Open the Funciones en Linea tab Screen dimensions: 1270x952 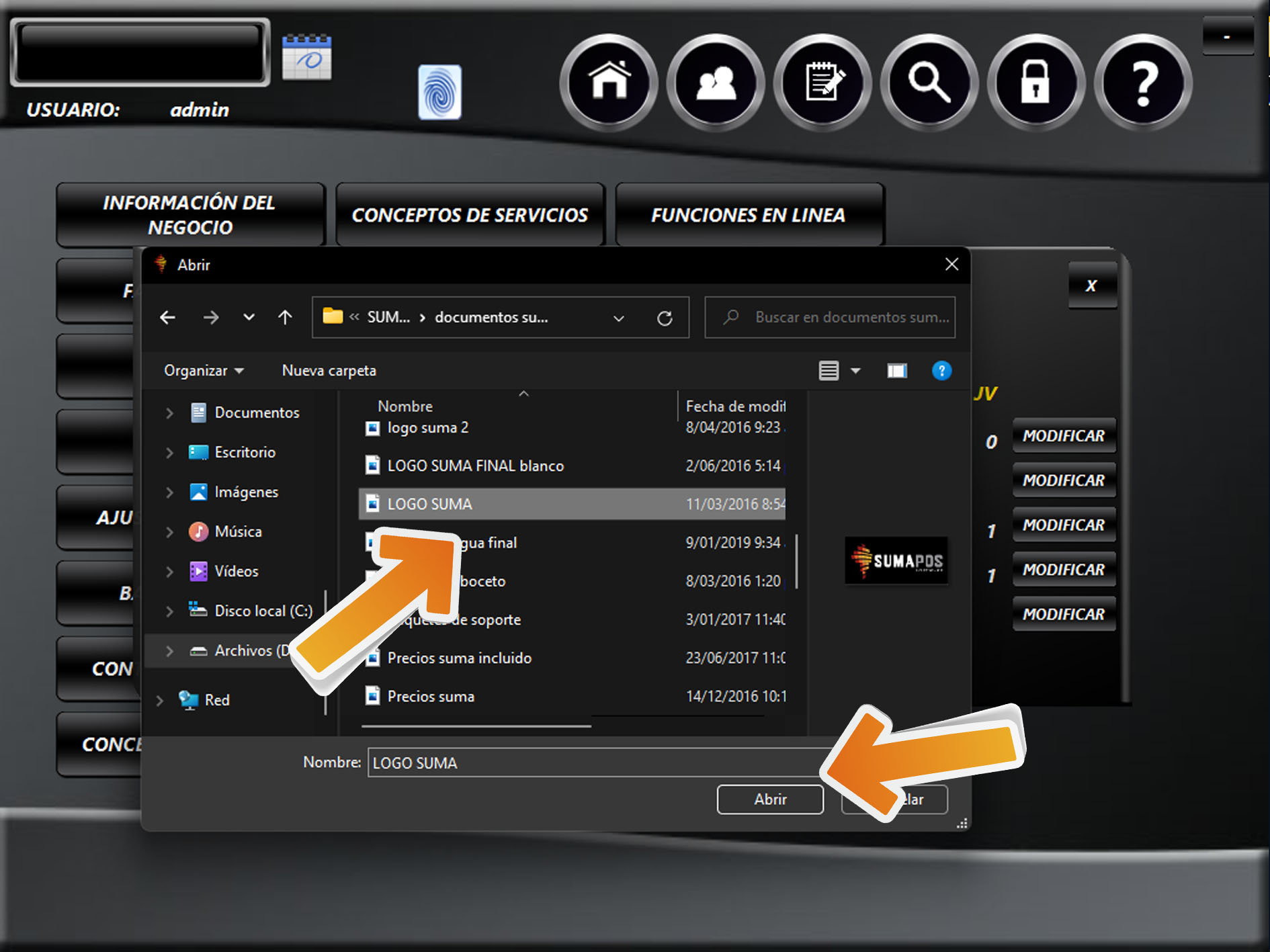point(749,215)
